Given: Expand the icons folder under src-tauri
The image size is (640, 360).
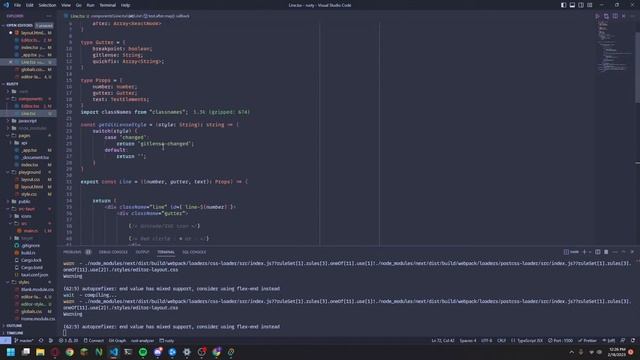Looking at the screenshot, I should pyautogui.click(x=26, y=216).
